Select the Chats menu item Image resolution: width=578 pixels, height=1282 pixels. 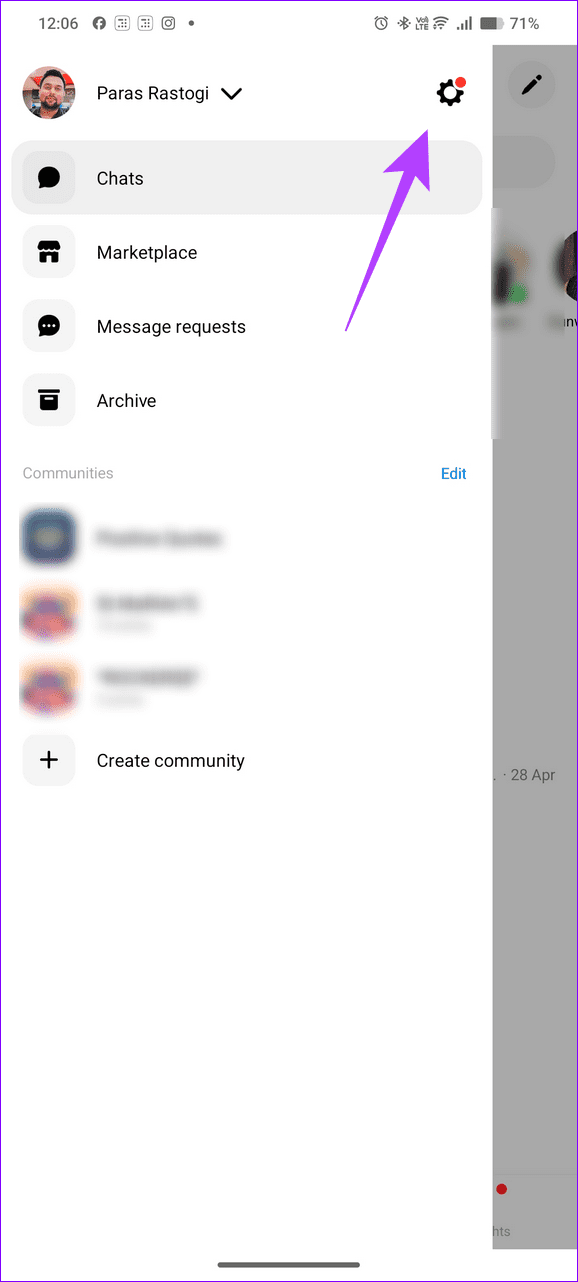(247, 178)
